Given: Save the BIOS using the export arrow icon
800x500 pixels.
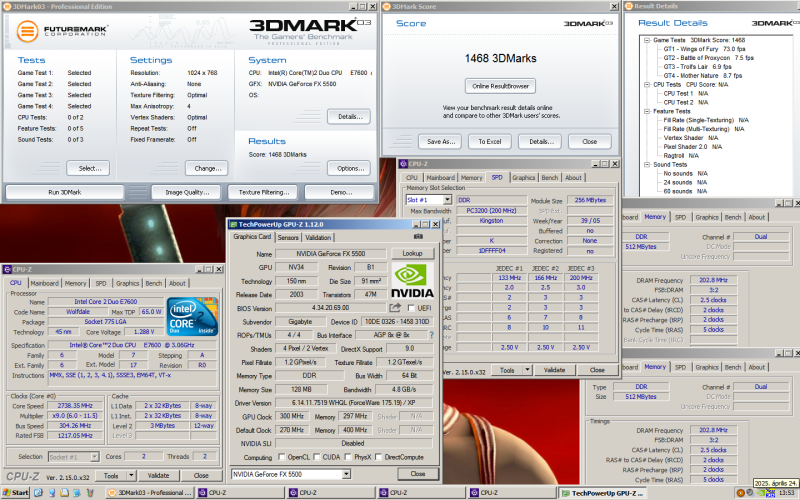Looking at the screenshot, I should tap(395, 308).
